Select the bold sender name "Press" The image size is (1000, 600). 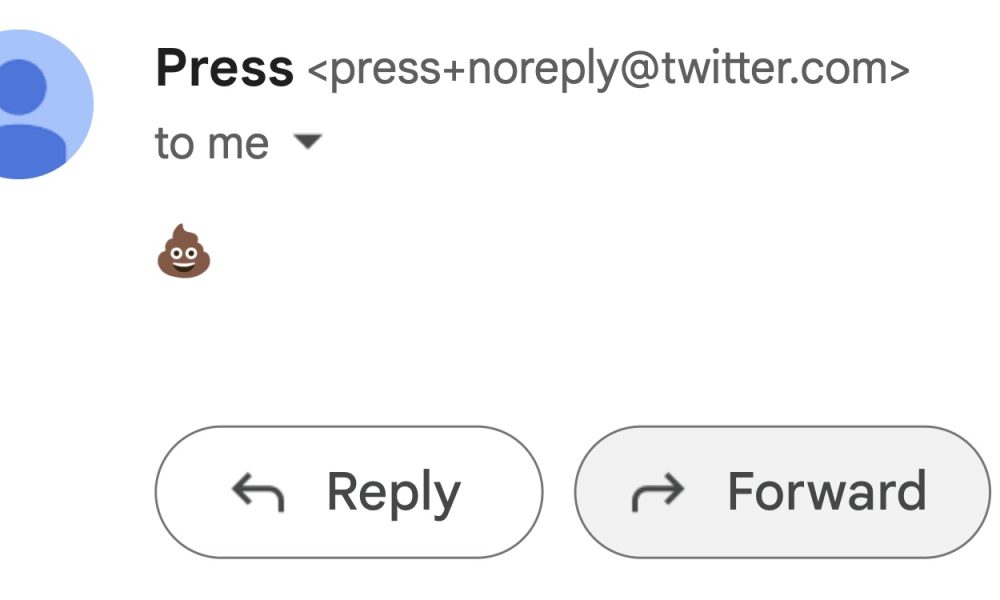click(224, 68)
